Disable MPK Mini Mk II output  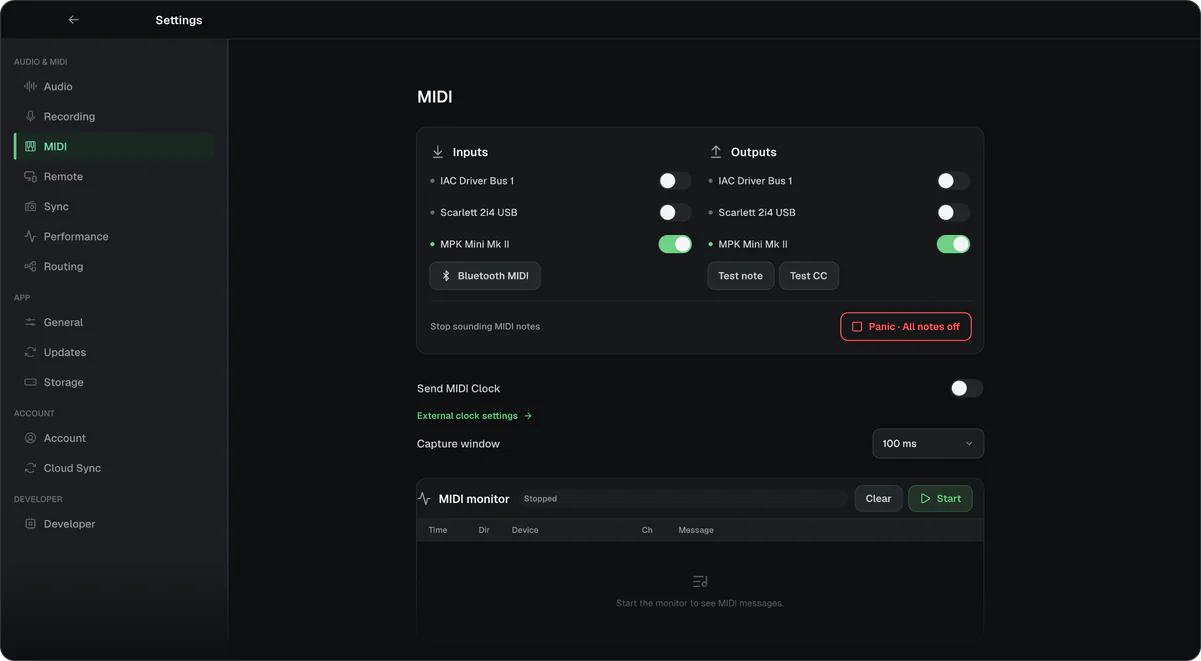[953, 244]
